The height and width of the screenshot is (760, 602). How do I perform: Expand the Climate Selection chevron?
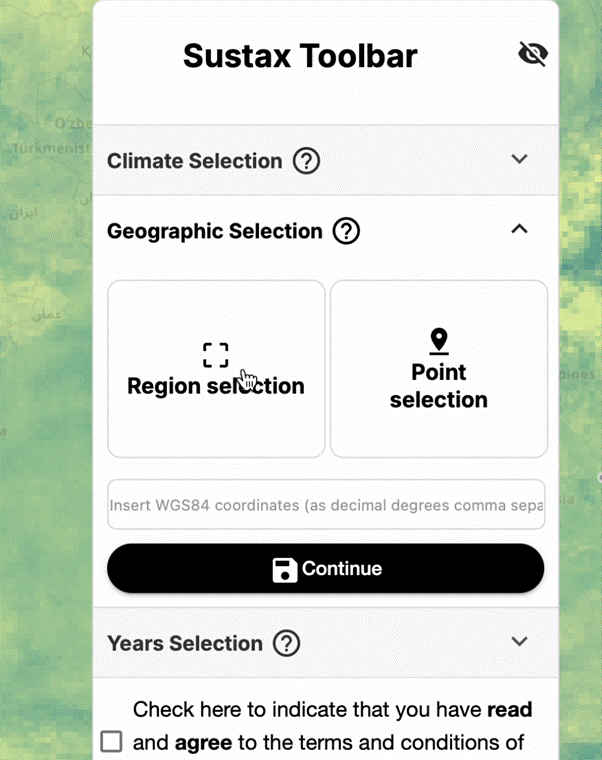click(x=519, y=159)
